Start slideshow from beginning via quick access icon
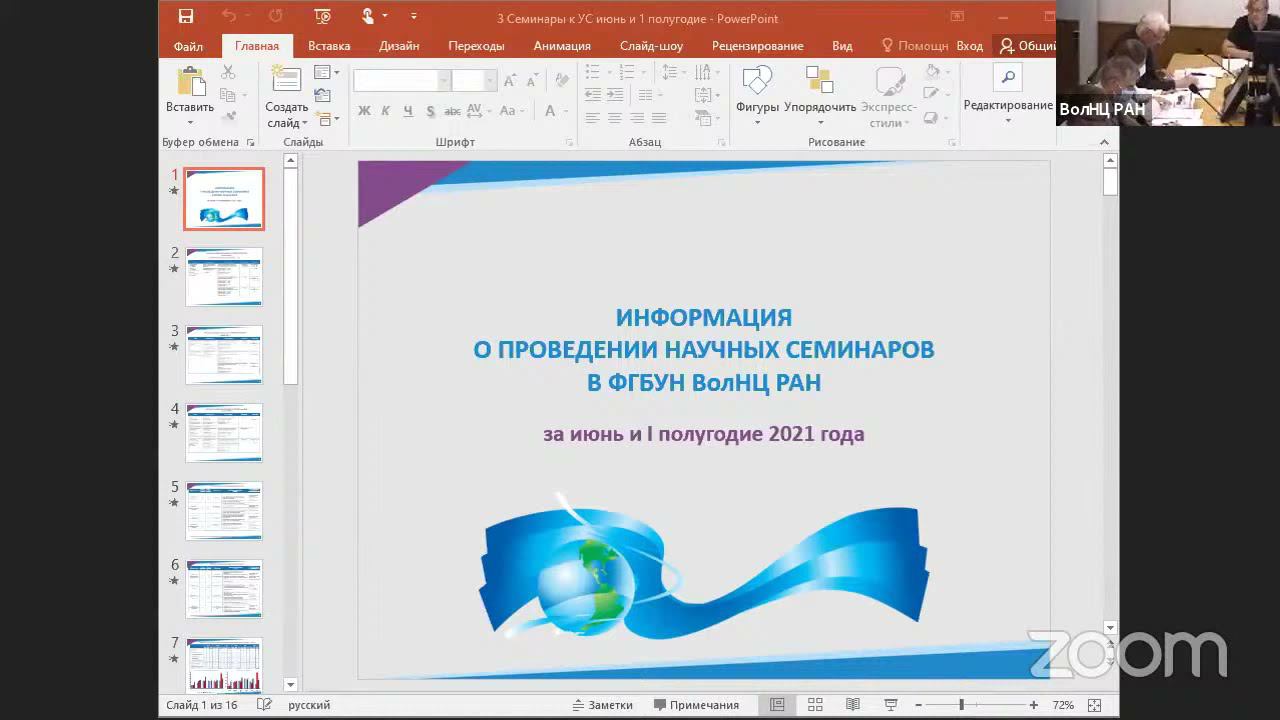Screen dimensions: 1280x720 322,16
